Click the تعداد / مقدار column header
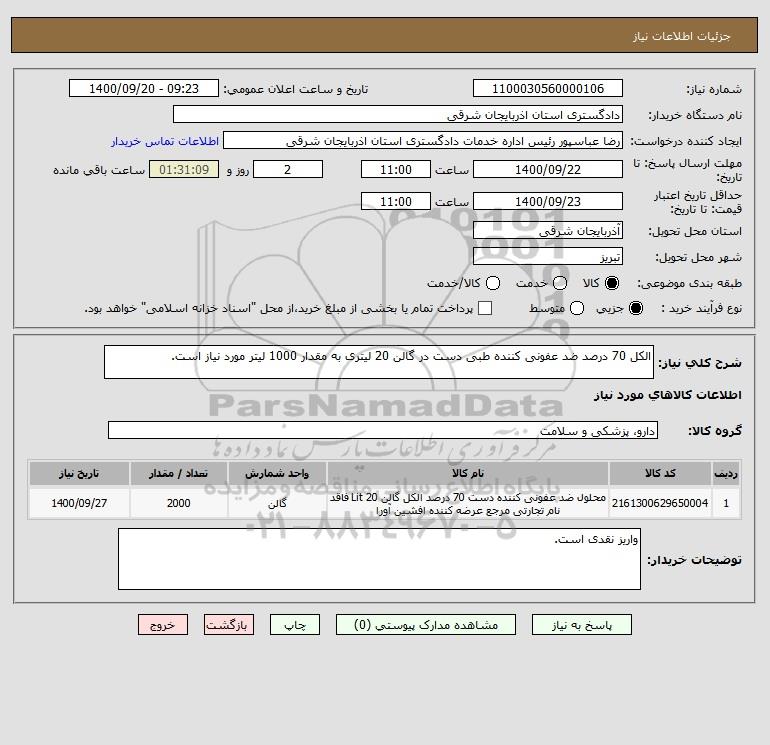 178,473
